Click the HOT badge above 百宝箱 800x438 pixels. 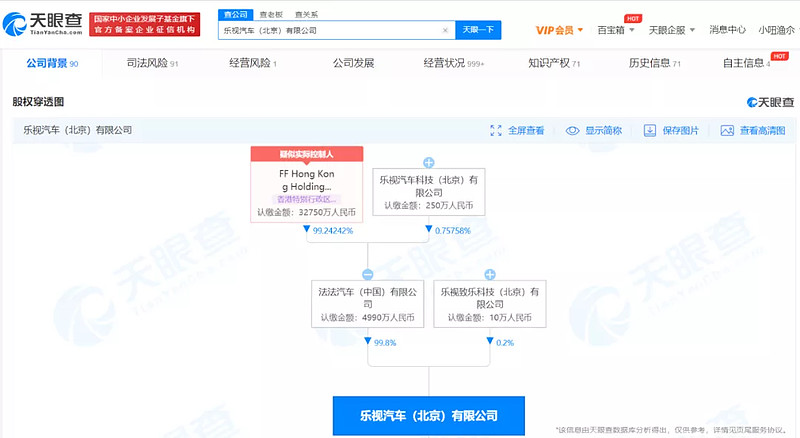[633, 18]
